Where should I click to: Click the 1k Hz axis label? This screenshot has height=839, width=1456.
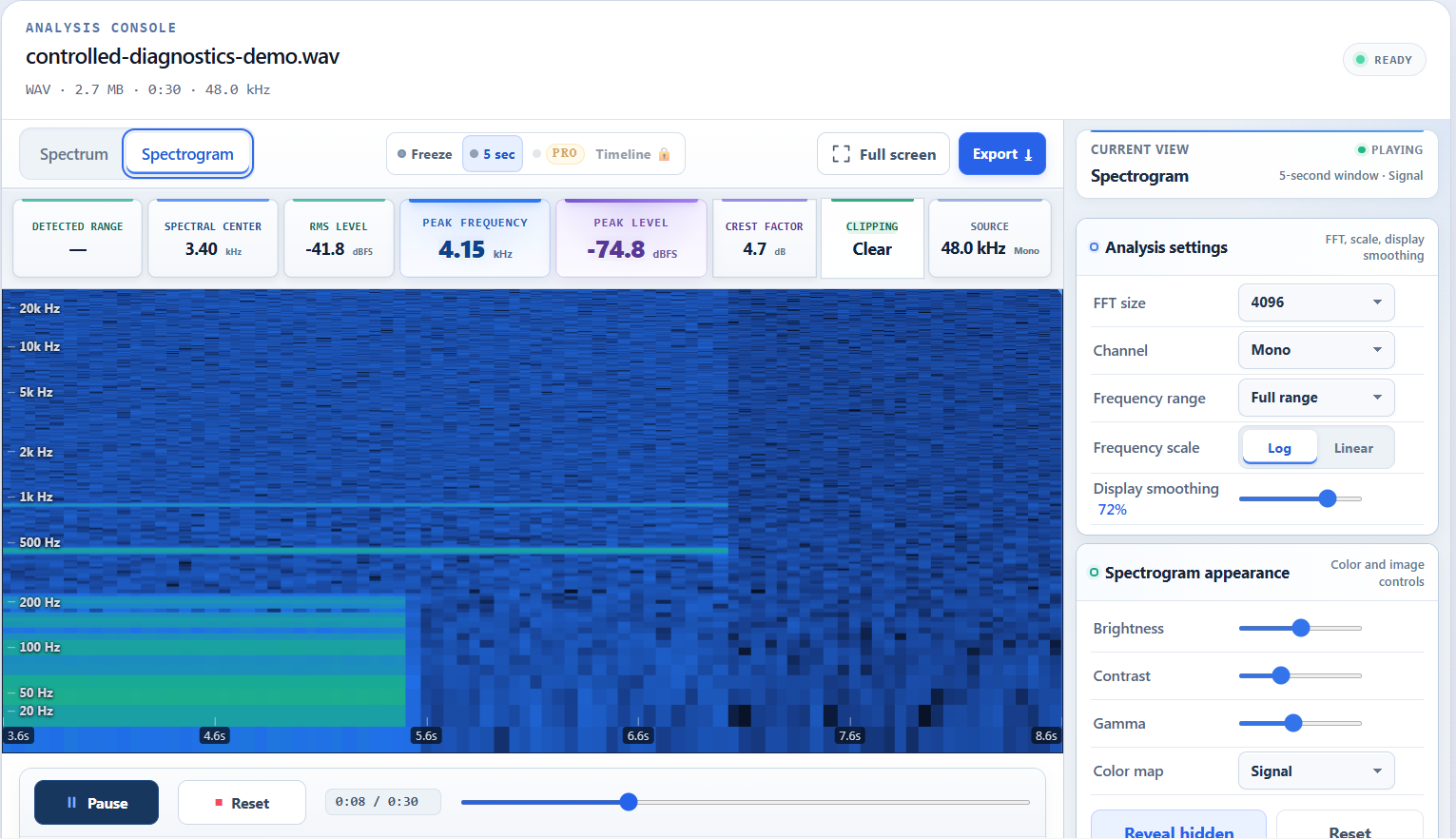pos(36,497)
